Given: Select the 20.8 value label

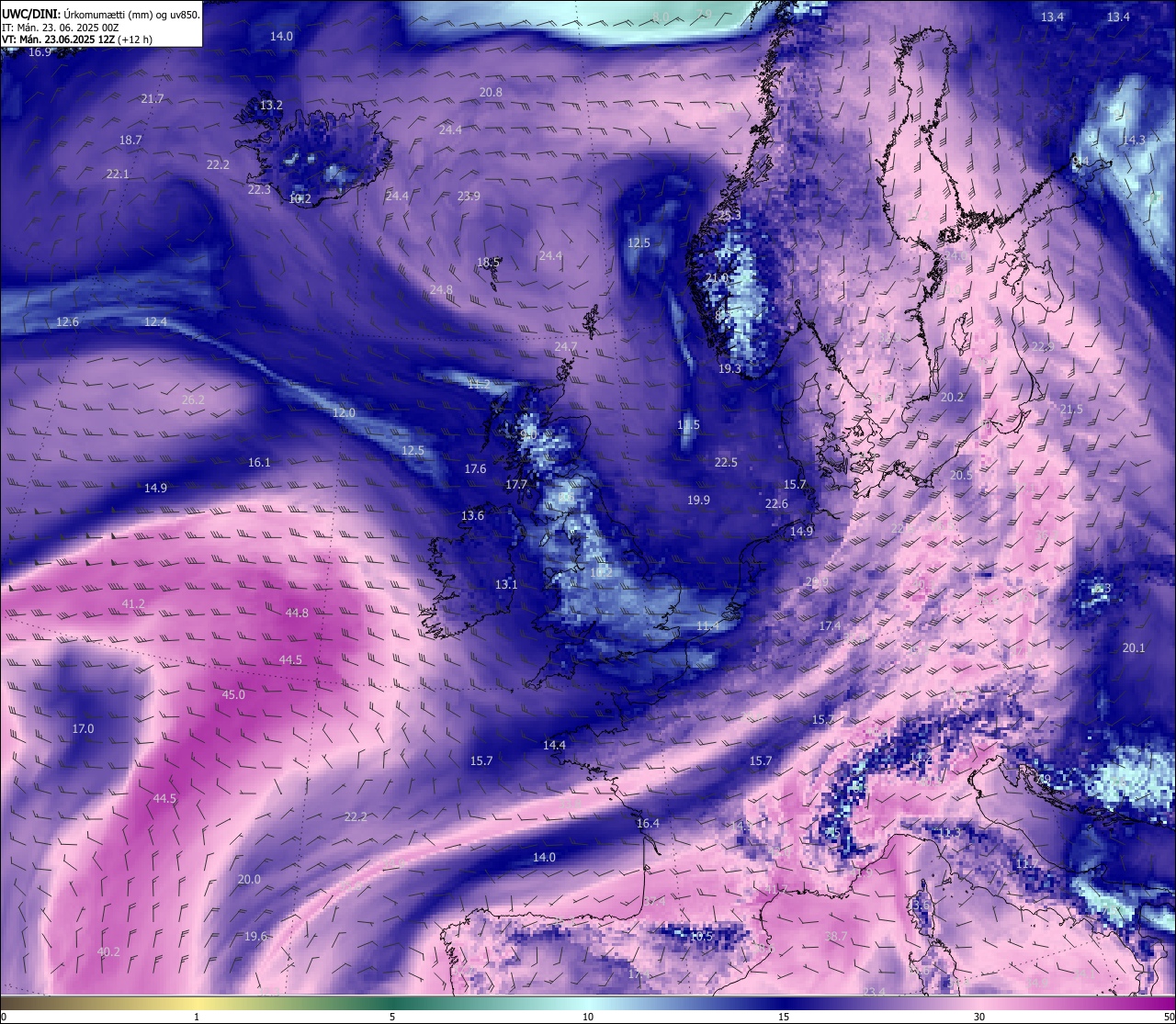Looking at the screenshot, I should (492, 92).
